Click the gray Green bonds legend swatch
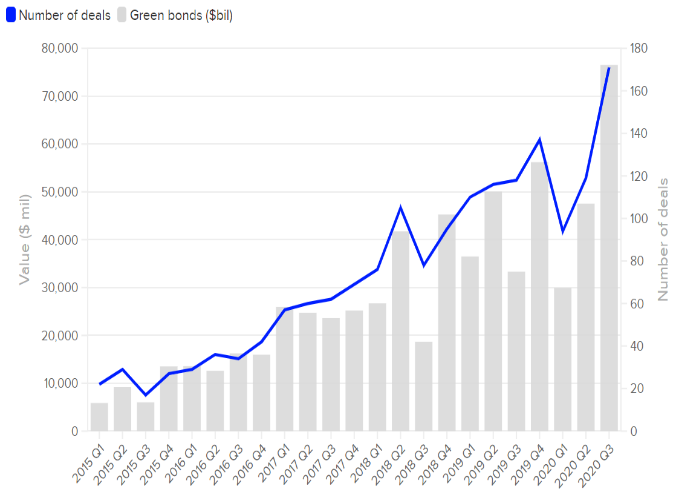The height and width of the screenshot is (496, 676). (x=123, y=16)
